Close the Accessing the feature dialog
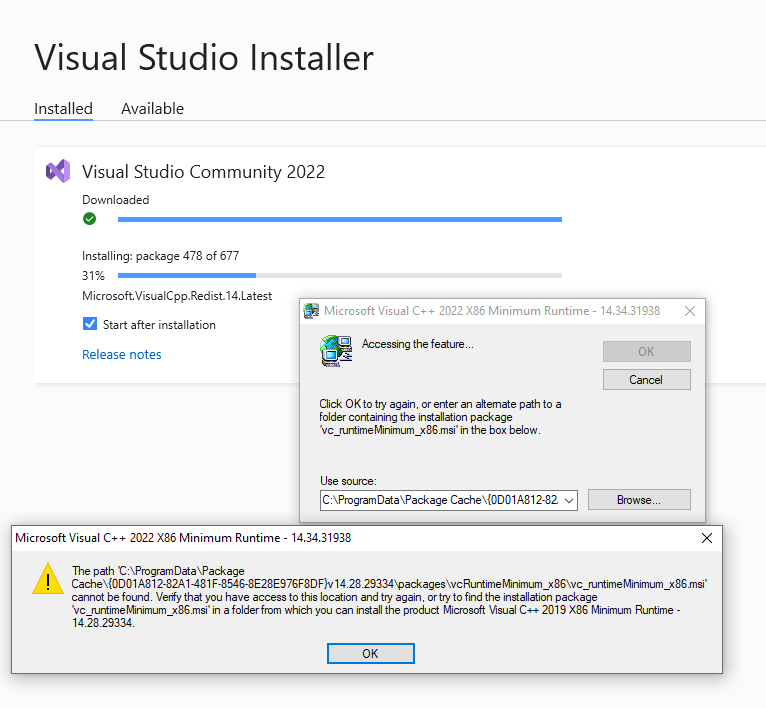This screenshot has width=766, height=708. (690, 311)
